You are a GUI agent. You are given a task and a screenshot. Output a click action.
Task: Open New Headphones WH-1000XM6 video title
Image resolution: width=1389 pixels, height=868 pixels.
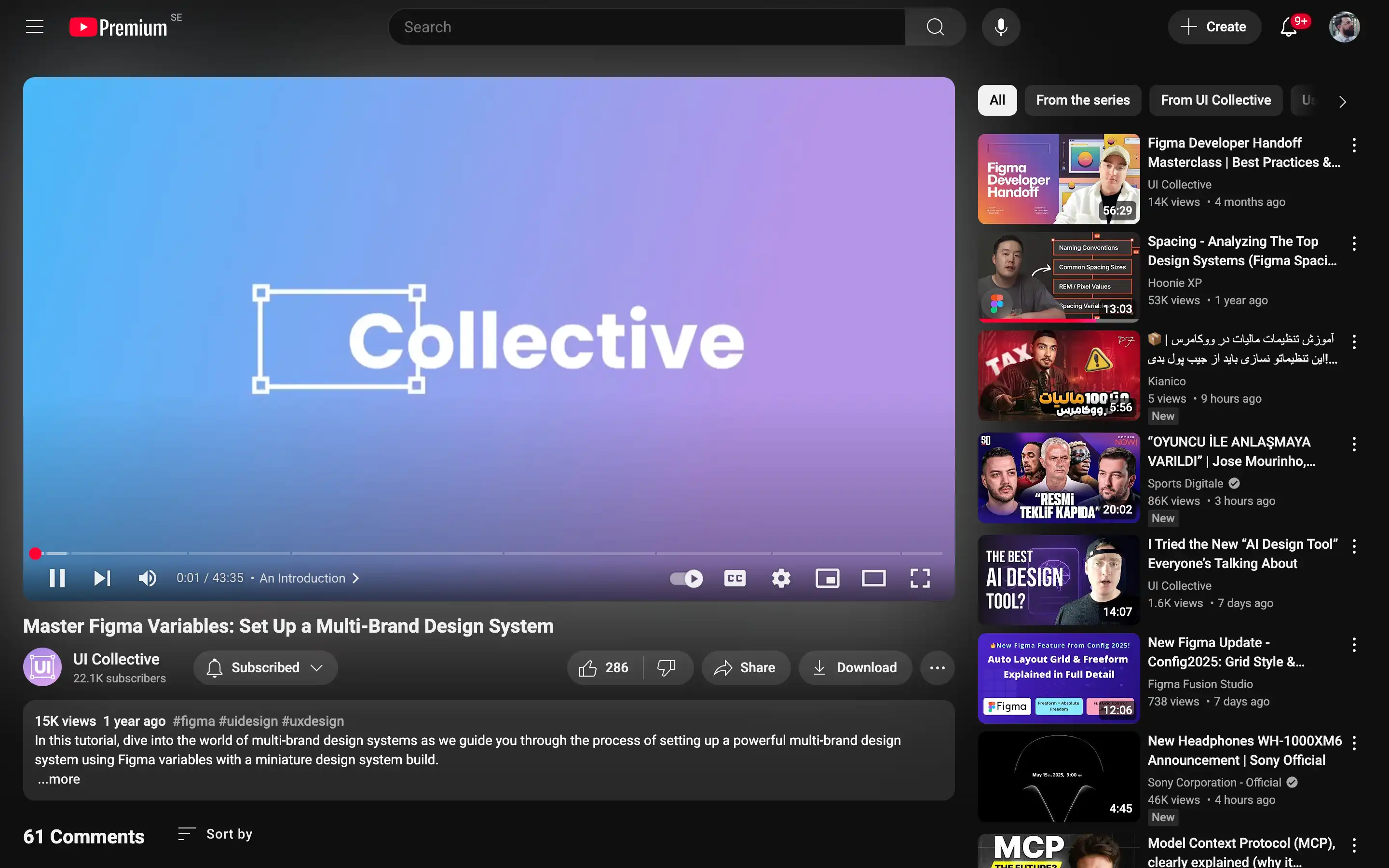point(1244,750)
